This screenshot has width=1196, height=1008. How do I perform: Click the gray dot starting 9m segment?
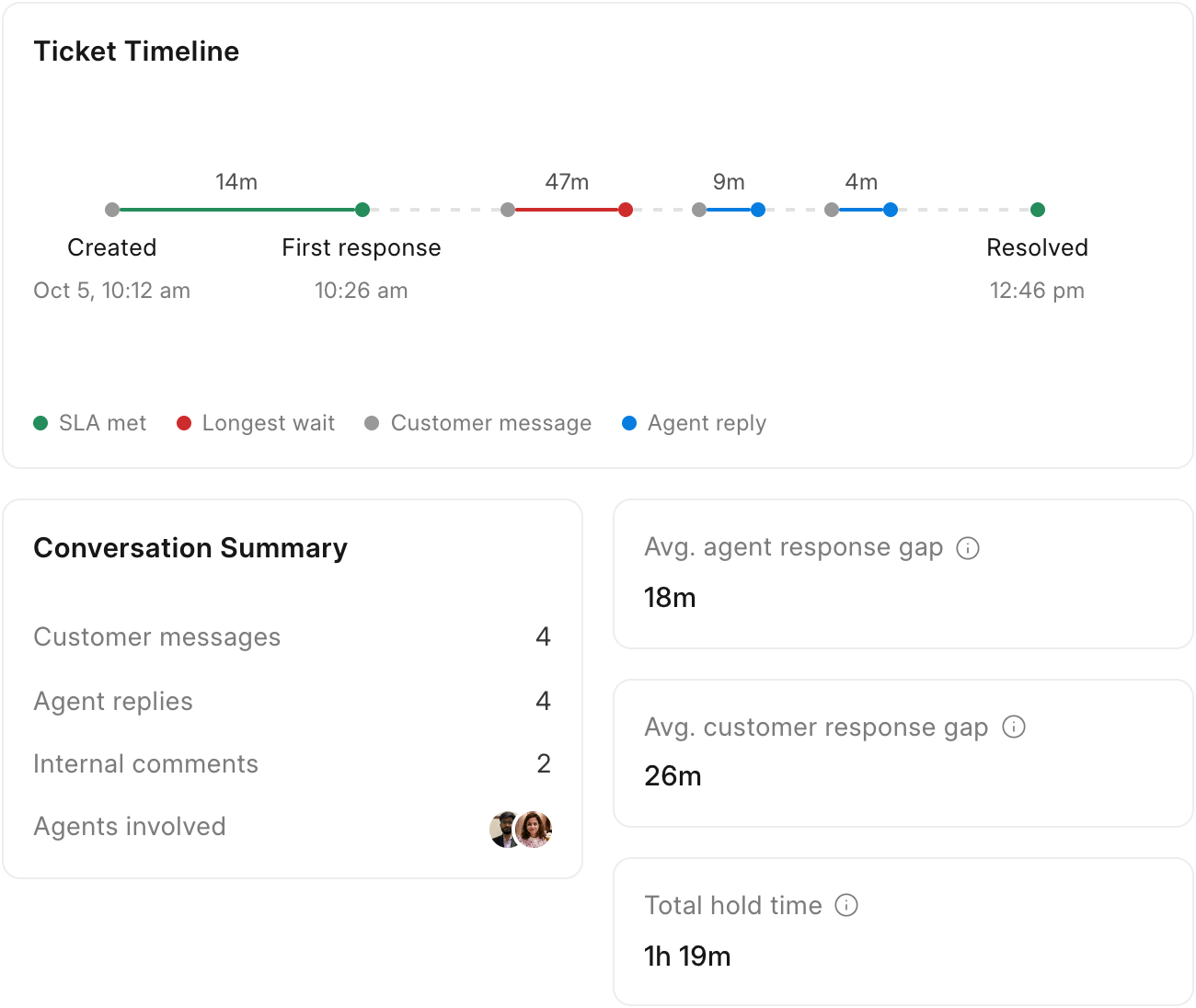pos(699,210)
